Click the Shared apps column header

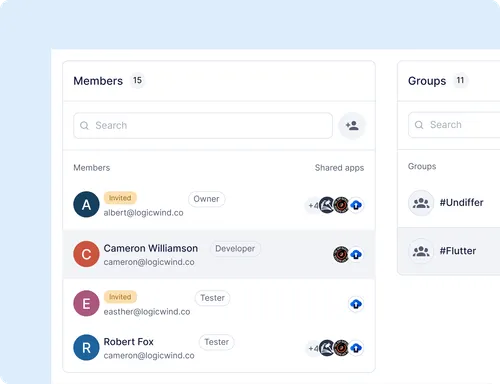(x=339, y=168)
